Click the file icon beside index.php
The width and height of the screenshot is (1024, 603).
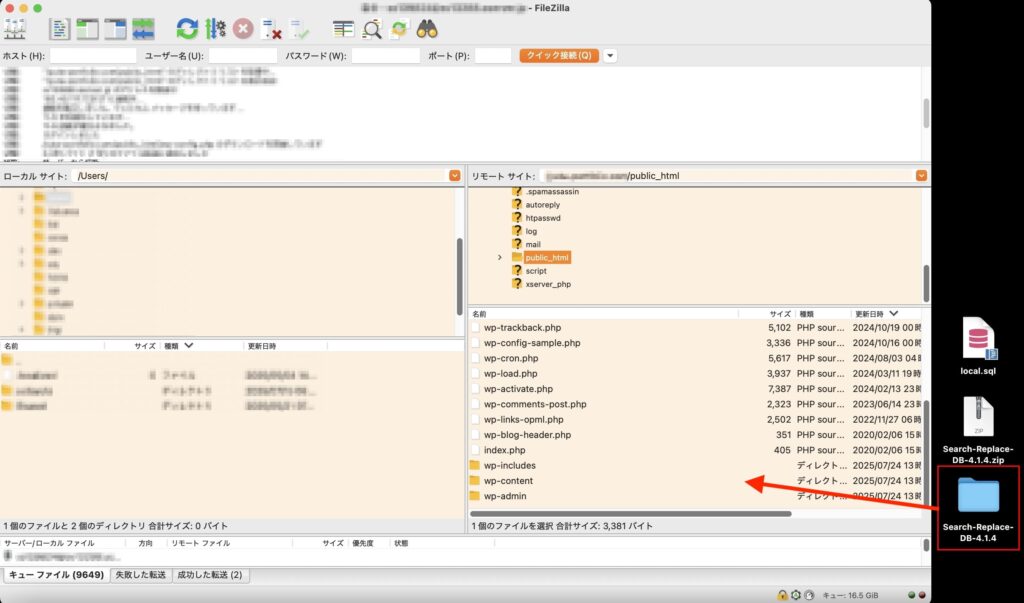[475, 450]
